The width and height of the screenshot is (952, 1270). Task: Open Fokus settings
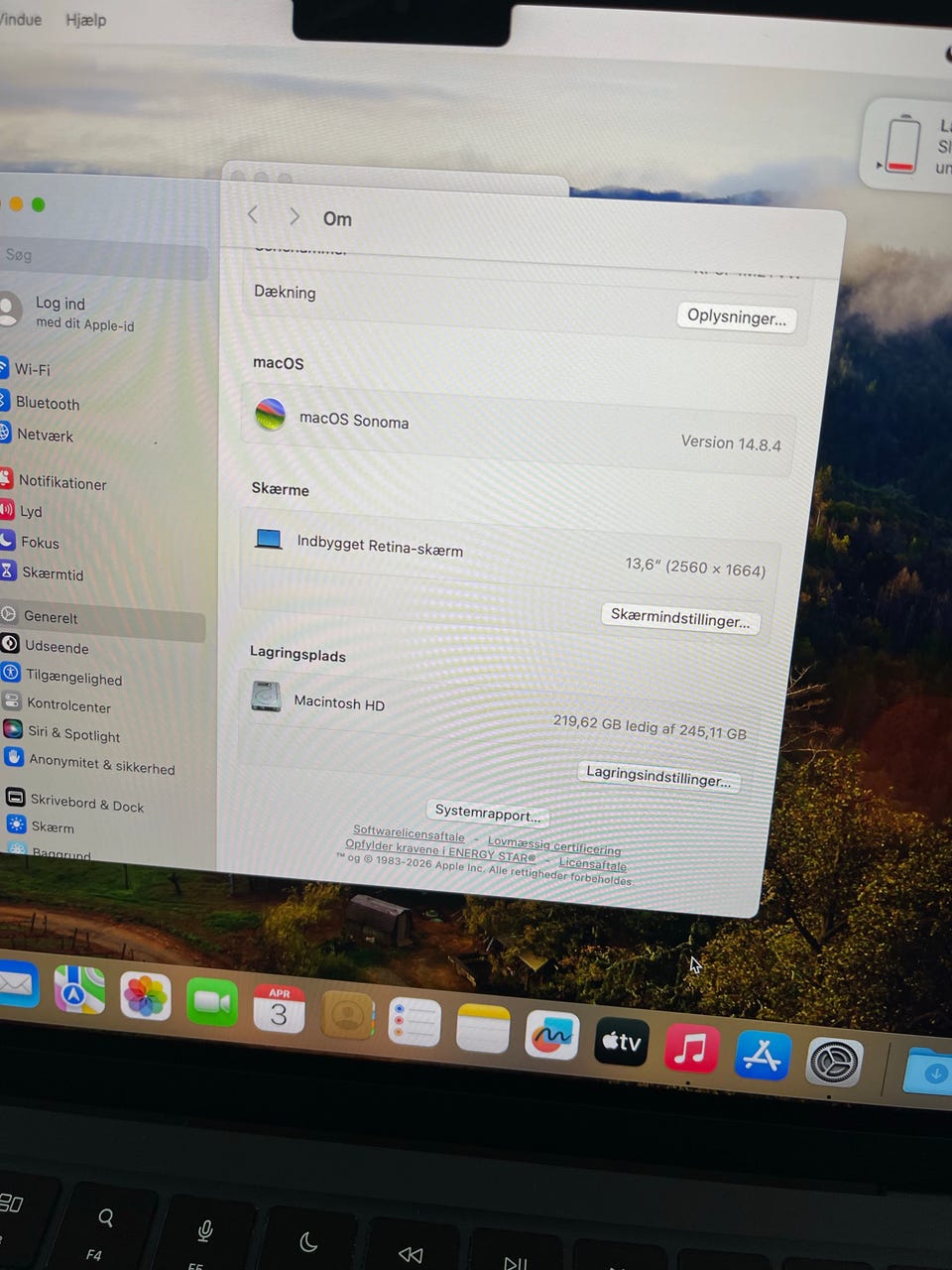click(30, 542)
